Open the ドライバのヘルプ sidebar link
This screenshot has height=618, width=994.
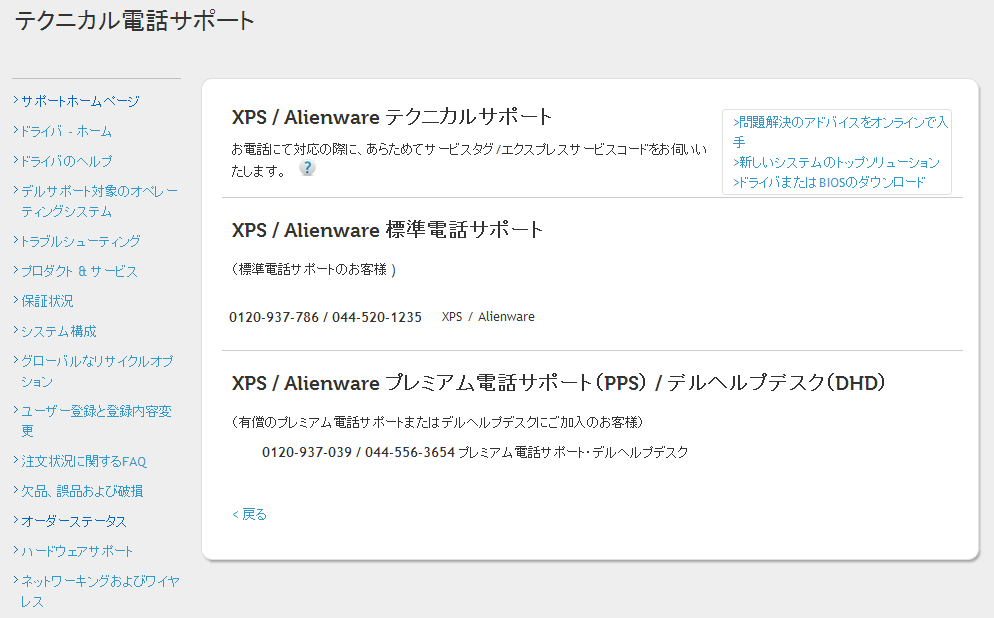[66, 161]
